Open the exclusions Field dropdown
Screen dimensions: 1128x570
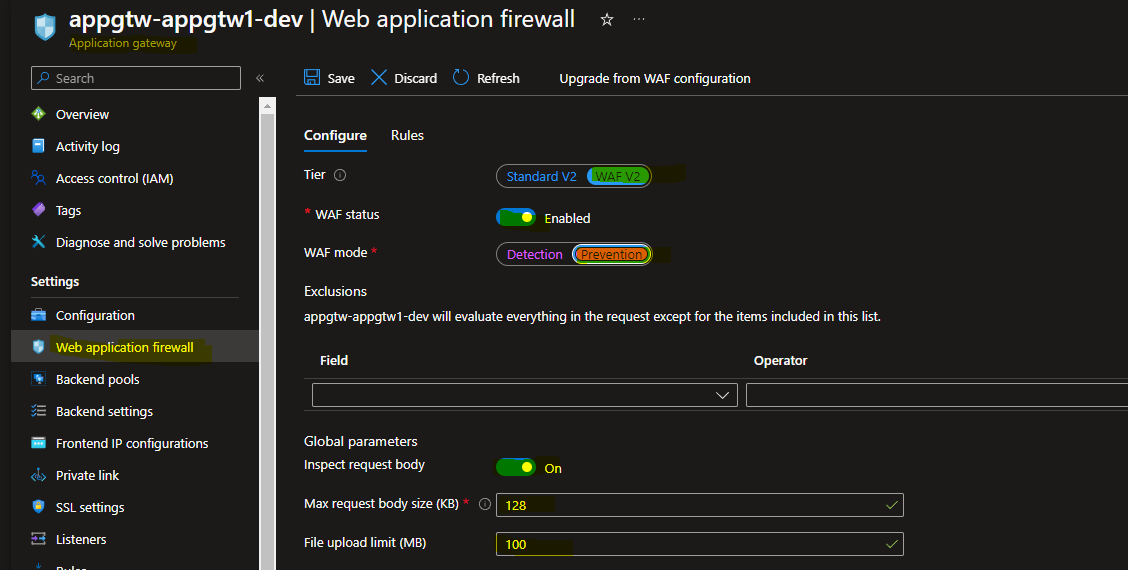point(524,395)
